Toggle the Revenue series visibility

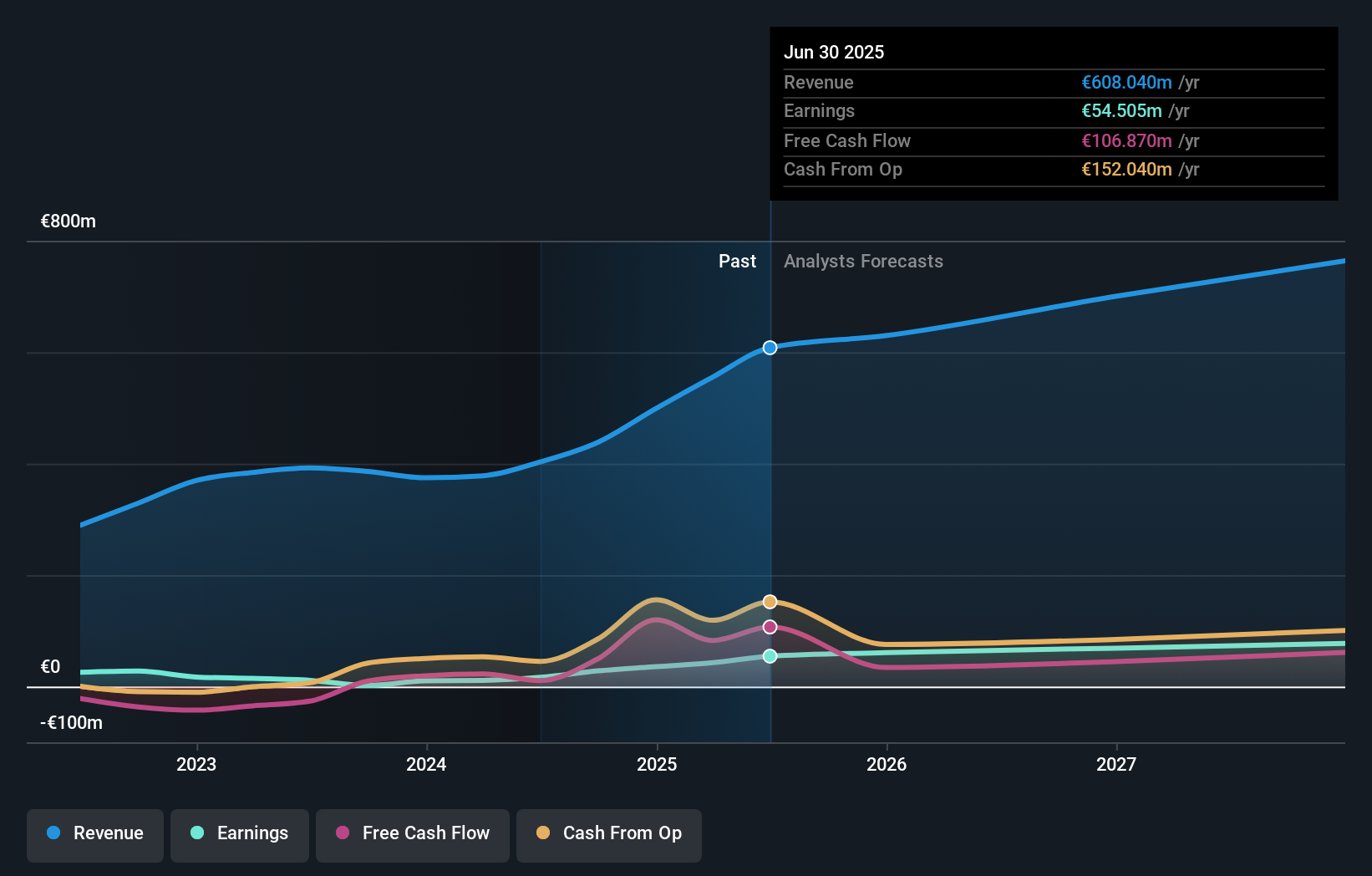pyautogui.click(x=94, y=833)
